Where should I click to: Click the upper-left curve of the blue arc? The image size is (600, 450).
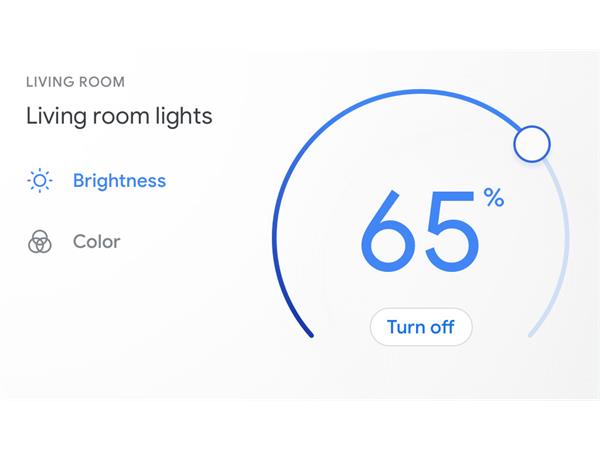click(x=315, y=136)
